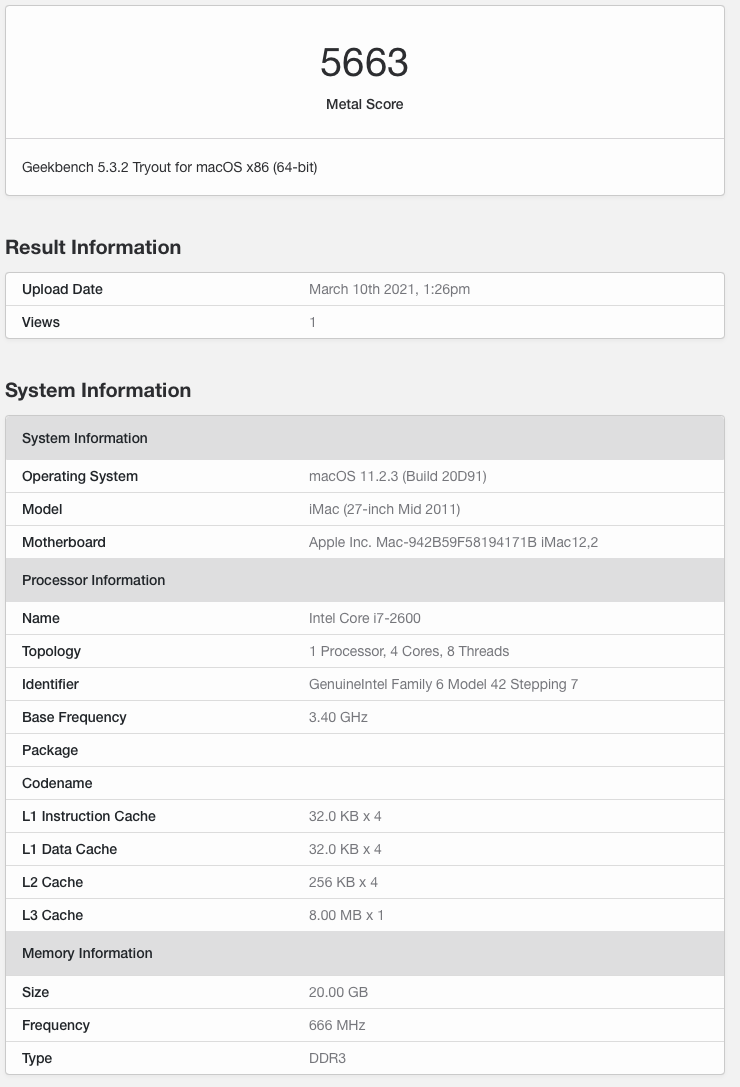Select 'macOS 11.2.3 (Build 20D91)' value
The image size is (740, 1087).
[397, 476]
